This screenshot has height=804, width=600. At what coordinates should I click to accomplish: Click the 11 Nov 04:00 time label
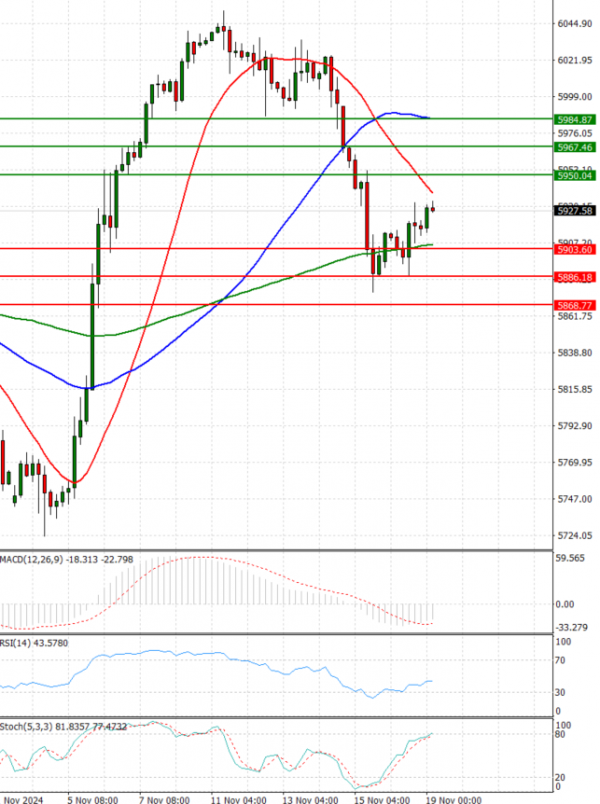[x=238, y=799]
